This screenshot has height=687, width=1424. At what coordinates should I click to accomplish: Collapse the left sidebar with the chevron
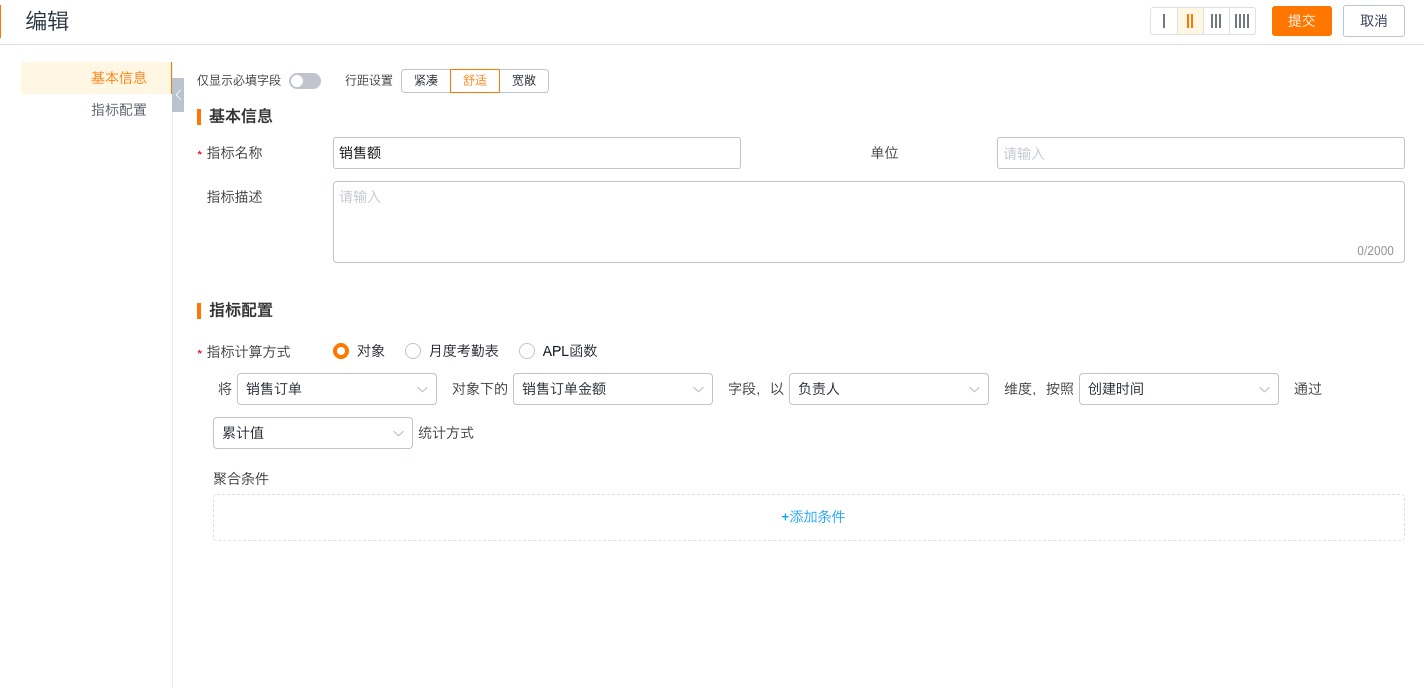(178, 95)
